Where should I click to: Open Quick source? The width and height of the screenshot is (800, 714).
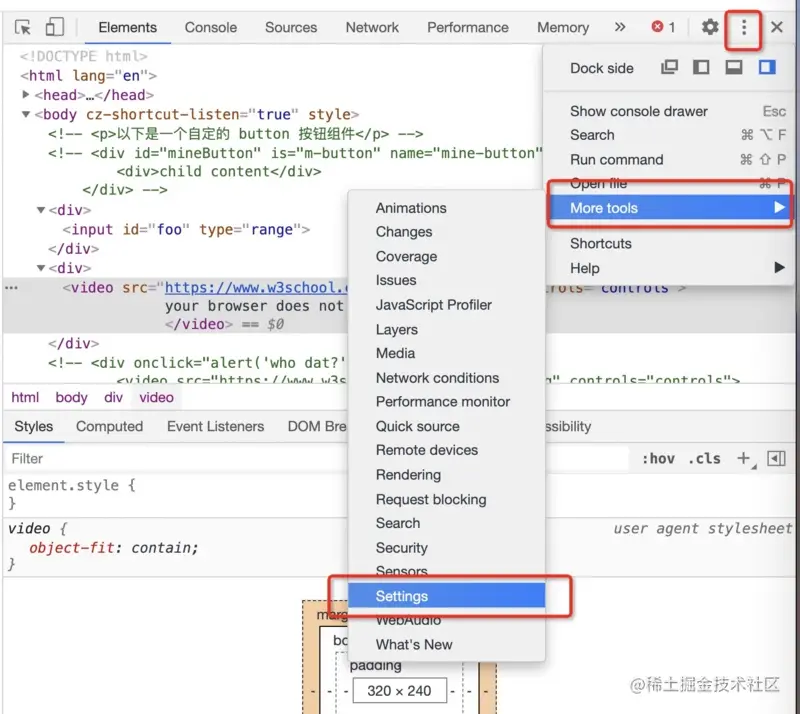pyautogui.click(x=446, y=426)
